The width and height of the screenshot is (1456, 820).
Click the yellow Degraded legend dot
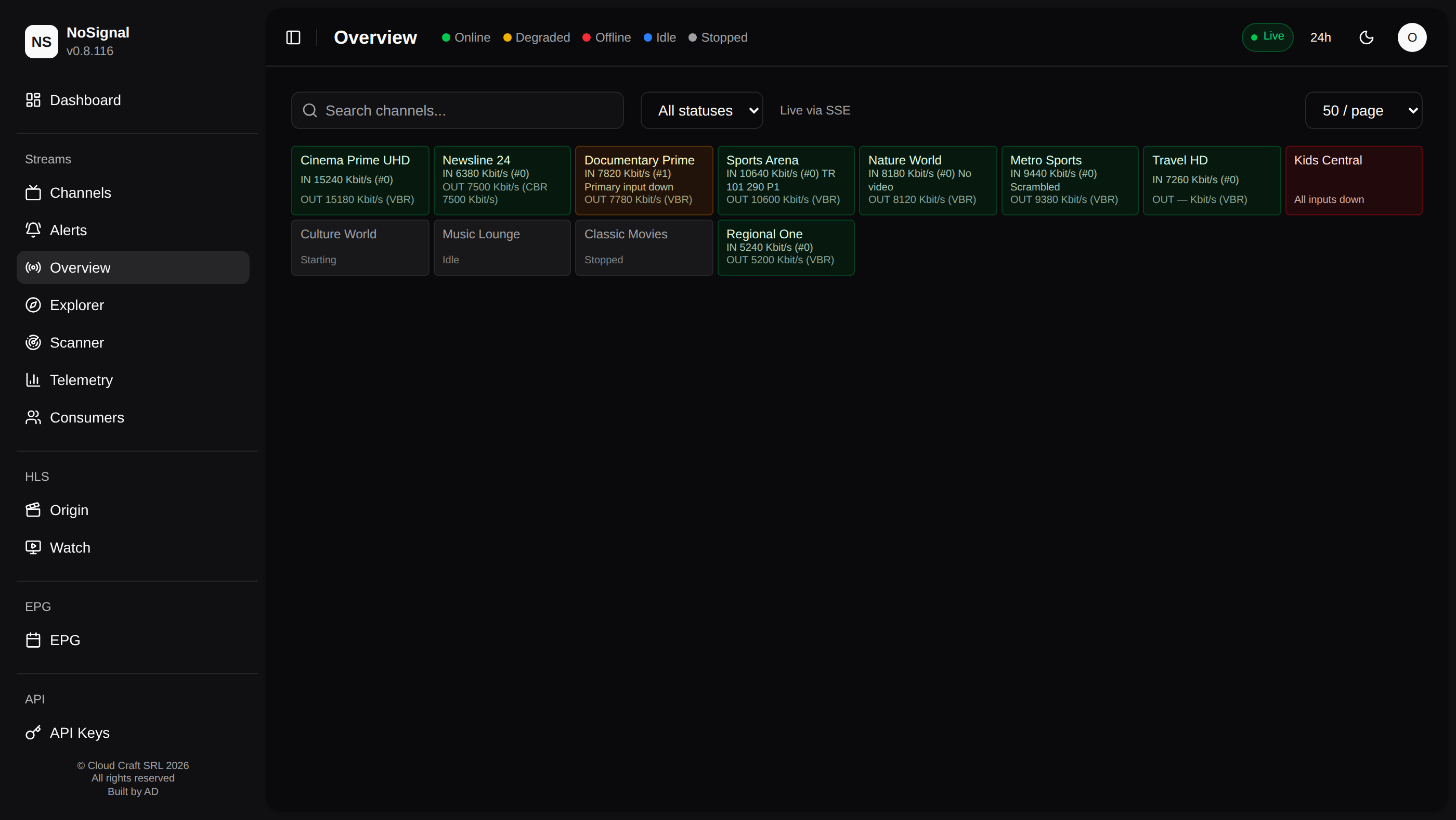pyautogui.click(x=507, y=37)
